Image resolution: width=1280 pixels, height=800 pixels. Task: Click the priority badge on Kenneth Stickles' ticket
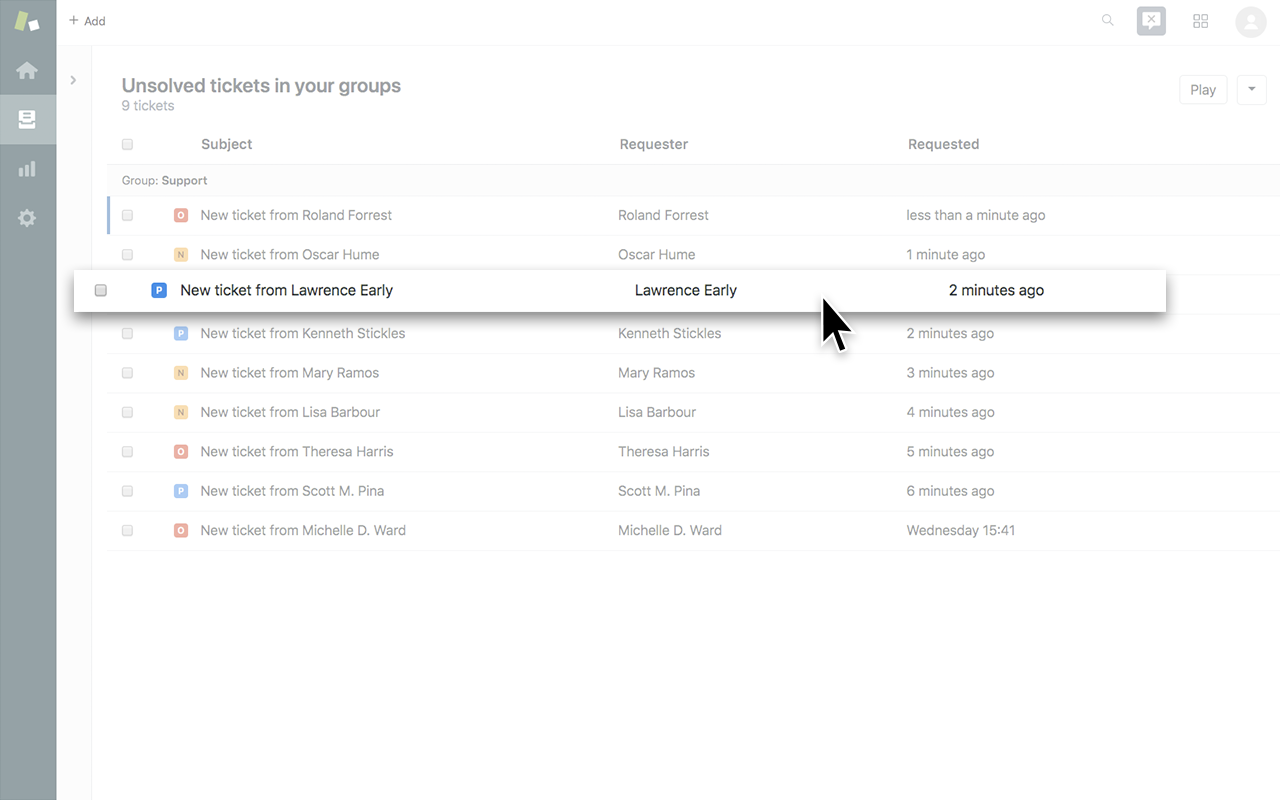(x=181, y=333)
